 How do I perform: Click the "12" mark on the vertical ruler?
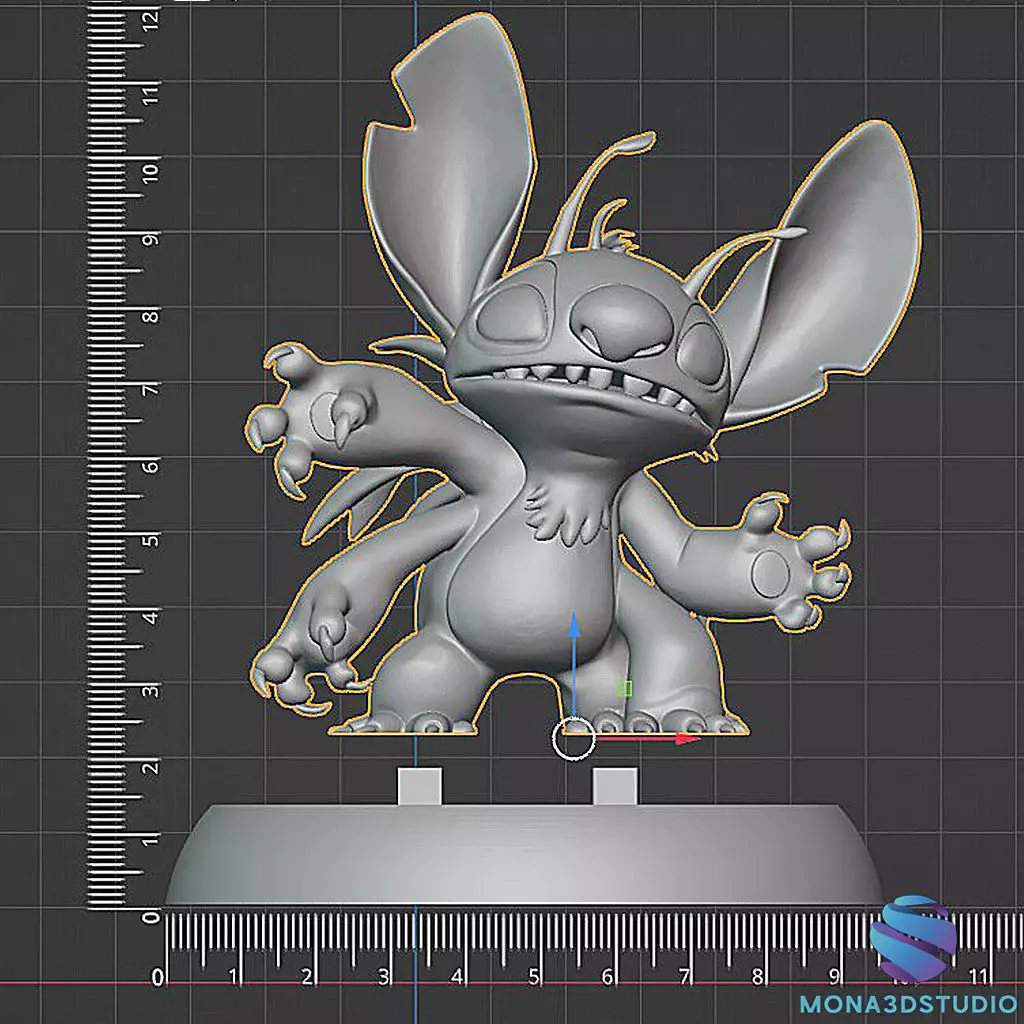[151, 20]
